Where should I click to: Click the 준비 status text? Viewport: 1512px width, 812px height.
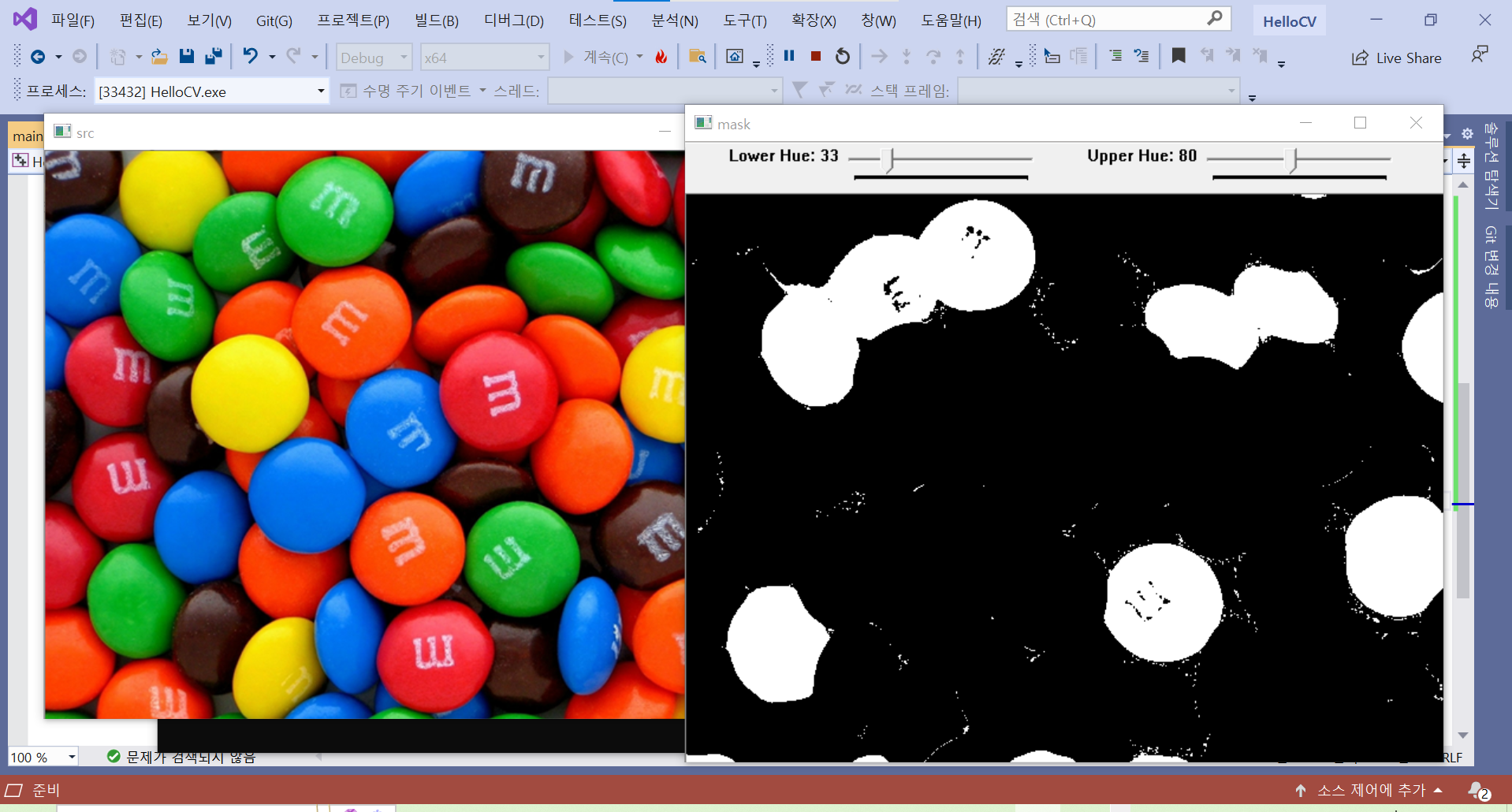click(x=46, y=790)
